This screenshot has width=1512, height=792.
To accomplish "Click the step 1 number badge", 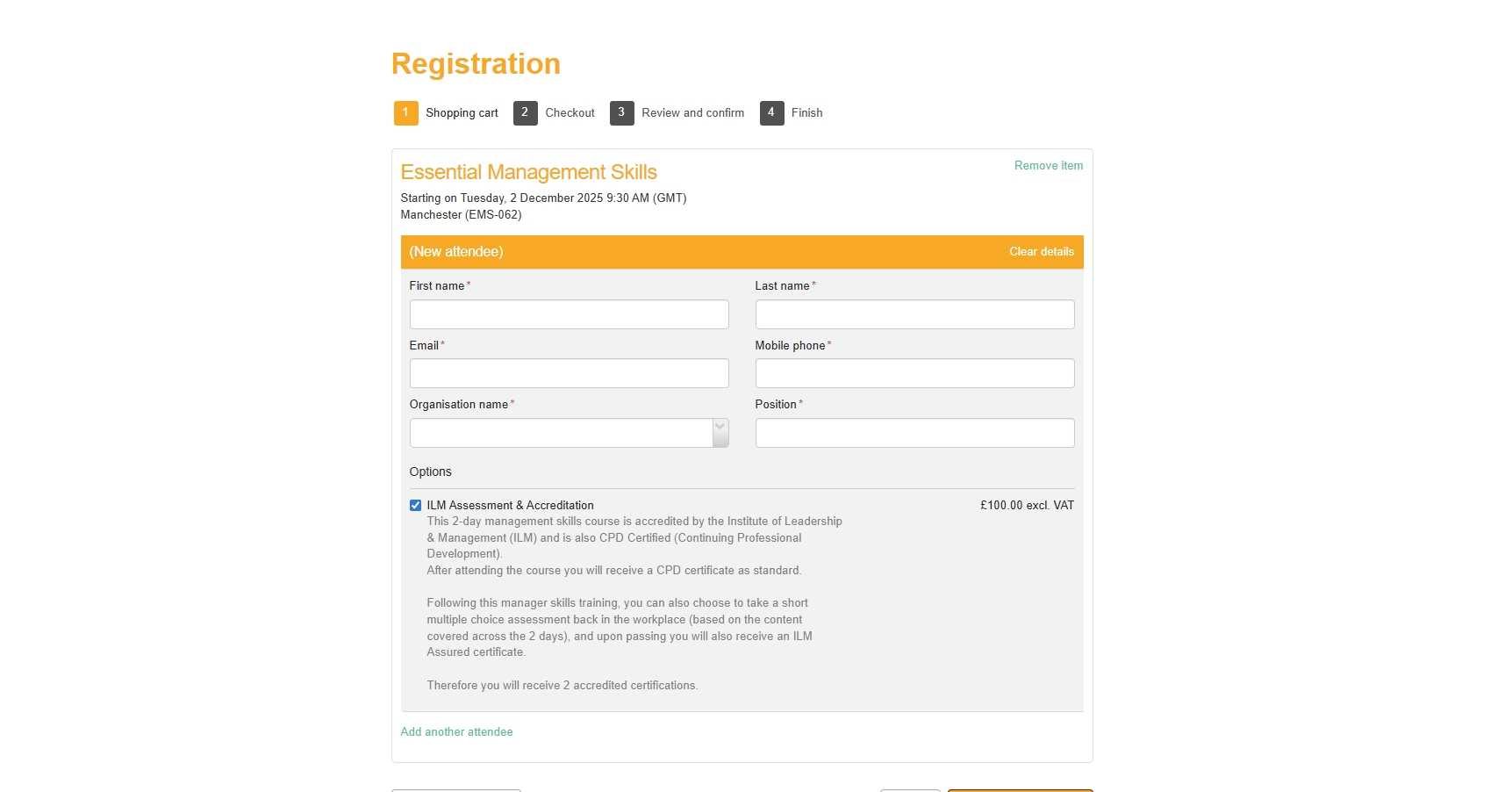I will [405, 113].
